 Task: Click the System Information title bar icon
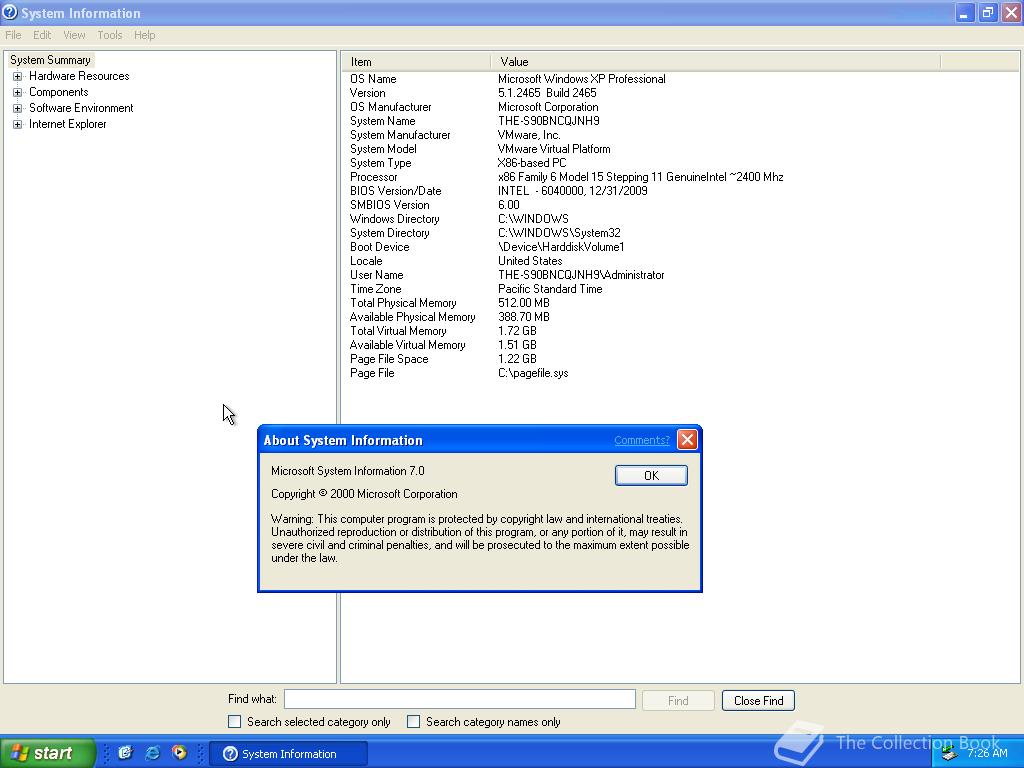9,12
